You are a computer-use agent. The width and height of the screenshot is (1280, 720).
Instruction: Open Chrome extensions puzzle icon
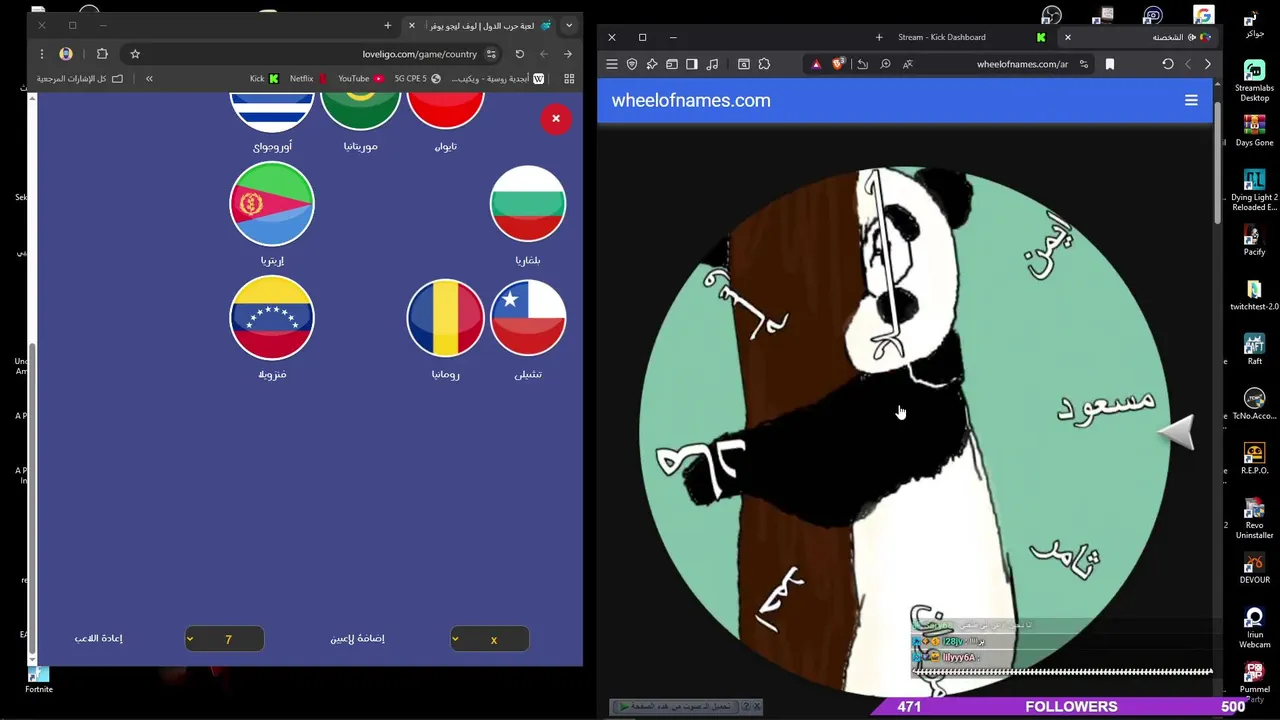pyautogui.click(x=102, y=54)
